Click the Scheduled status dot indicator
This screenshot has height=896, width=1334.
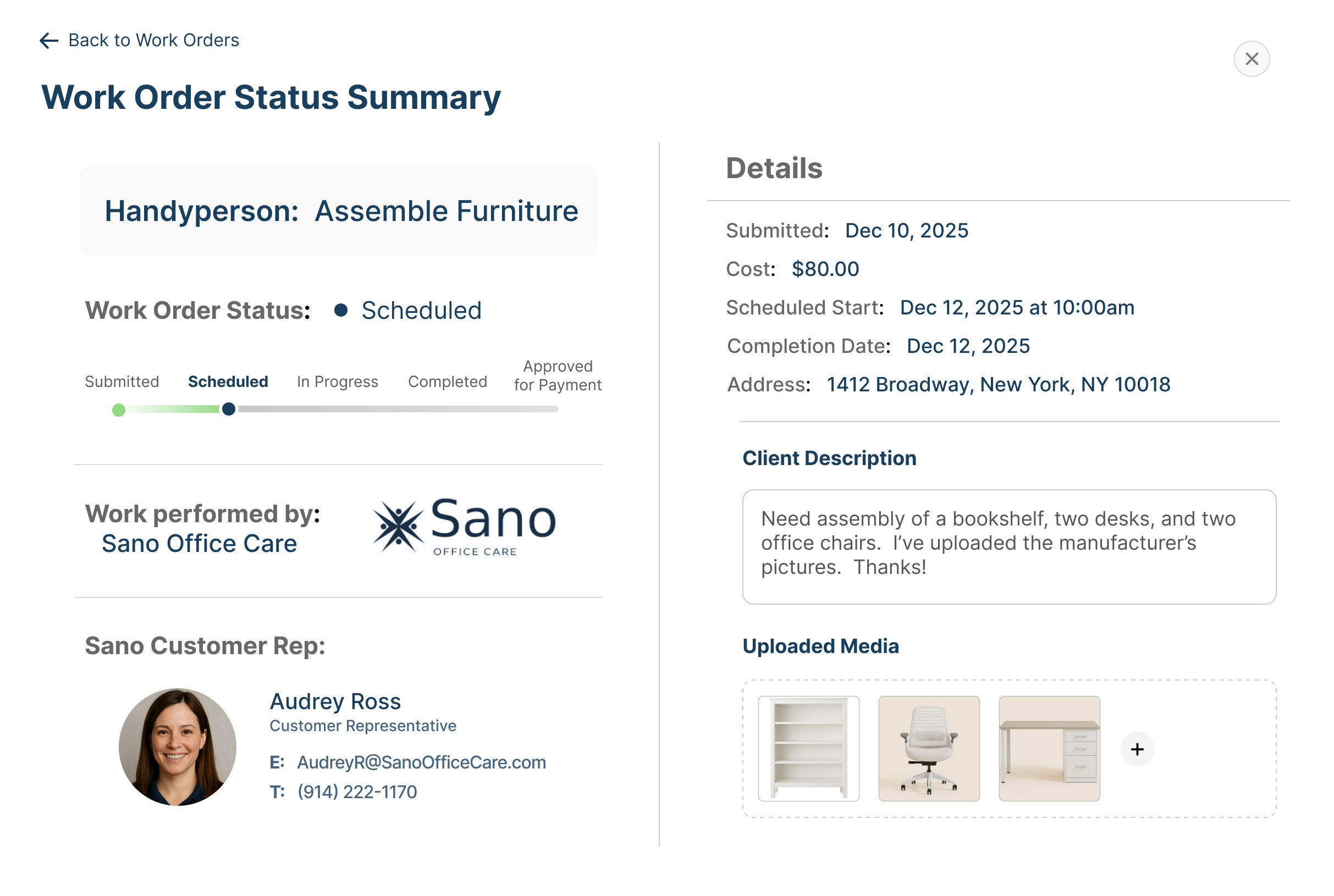[340, 310]
